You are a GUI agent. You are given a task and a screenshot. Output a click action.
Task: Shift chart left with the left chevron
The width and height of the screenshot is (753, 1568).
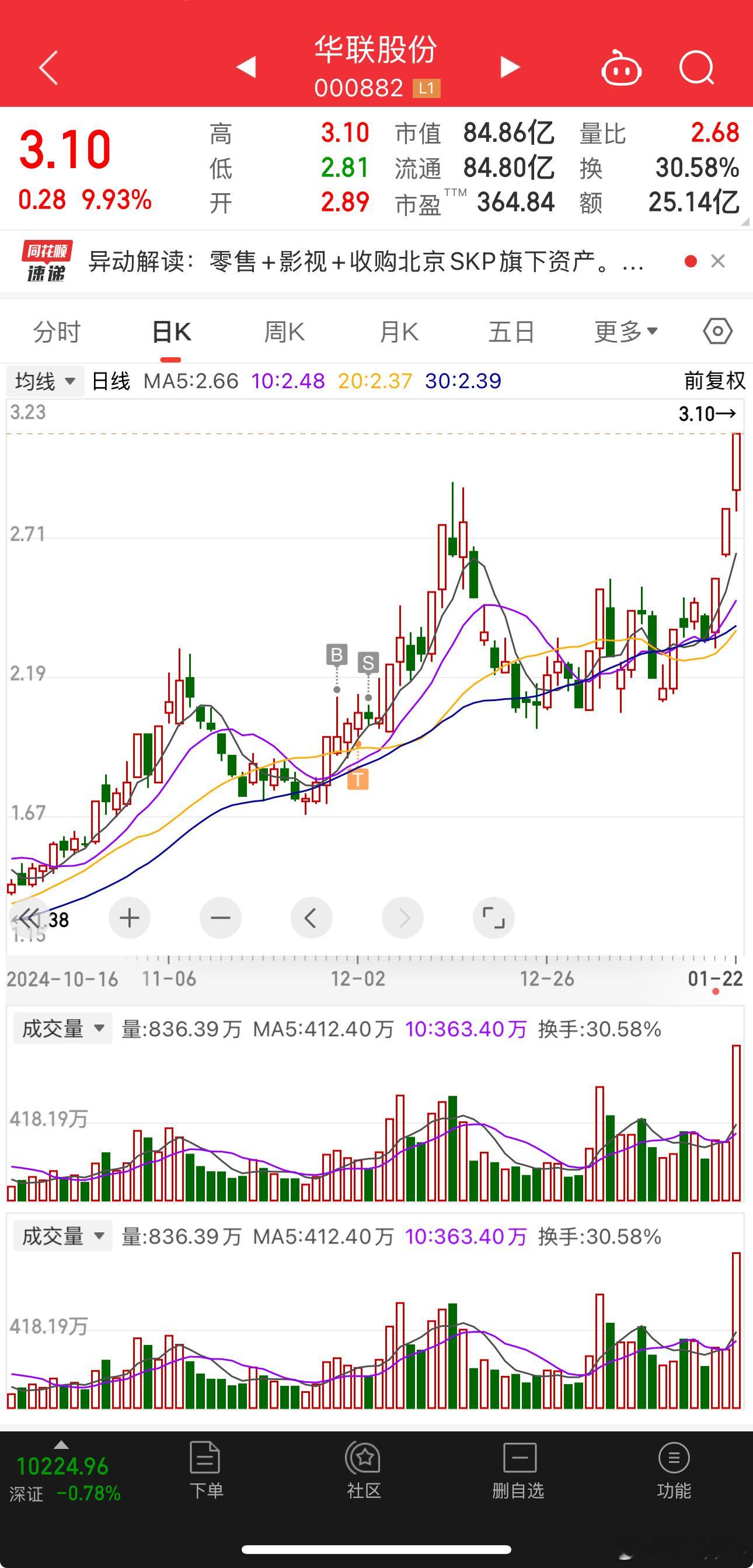pyautogui.click(x=311, y=918)
